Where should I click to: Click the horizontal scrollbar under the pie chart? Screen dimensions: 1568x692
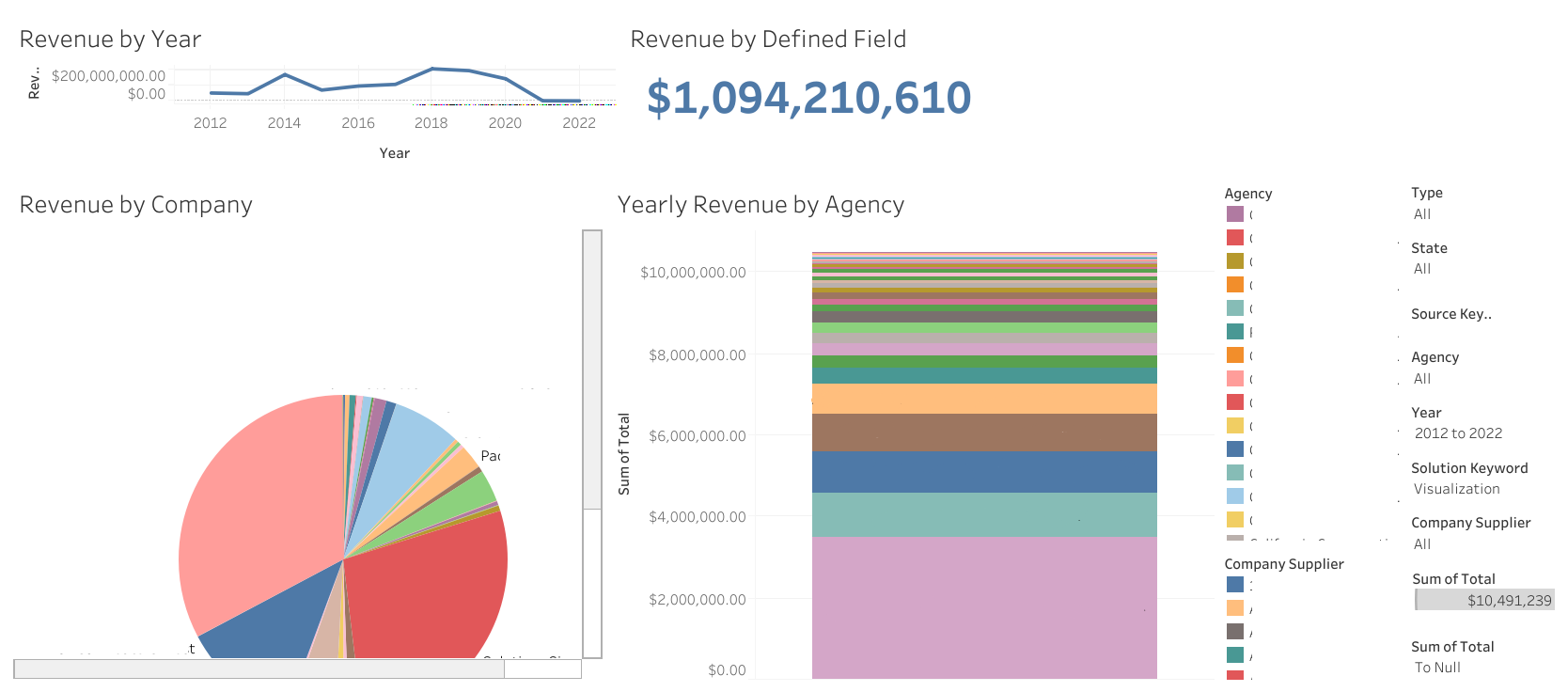259,668
